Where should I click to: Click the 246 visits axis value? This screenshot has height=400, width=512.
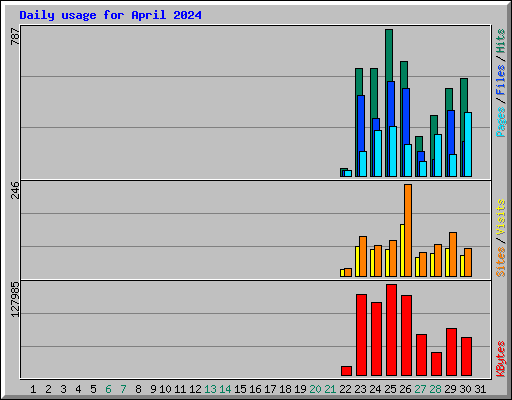pos(15,190)
